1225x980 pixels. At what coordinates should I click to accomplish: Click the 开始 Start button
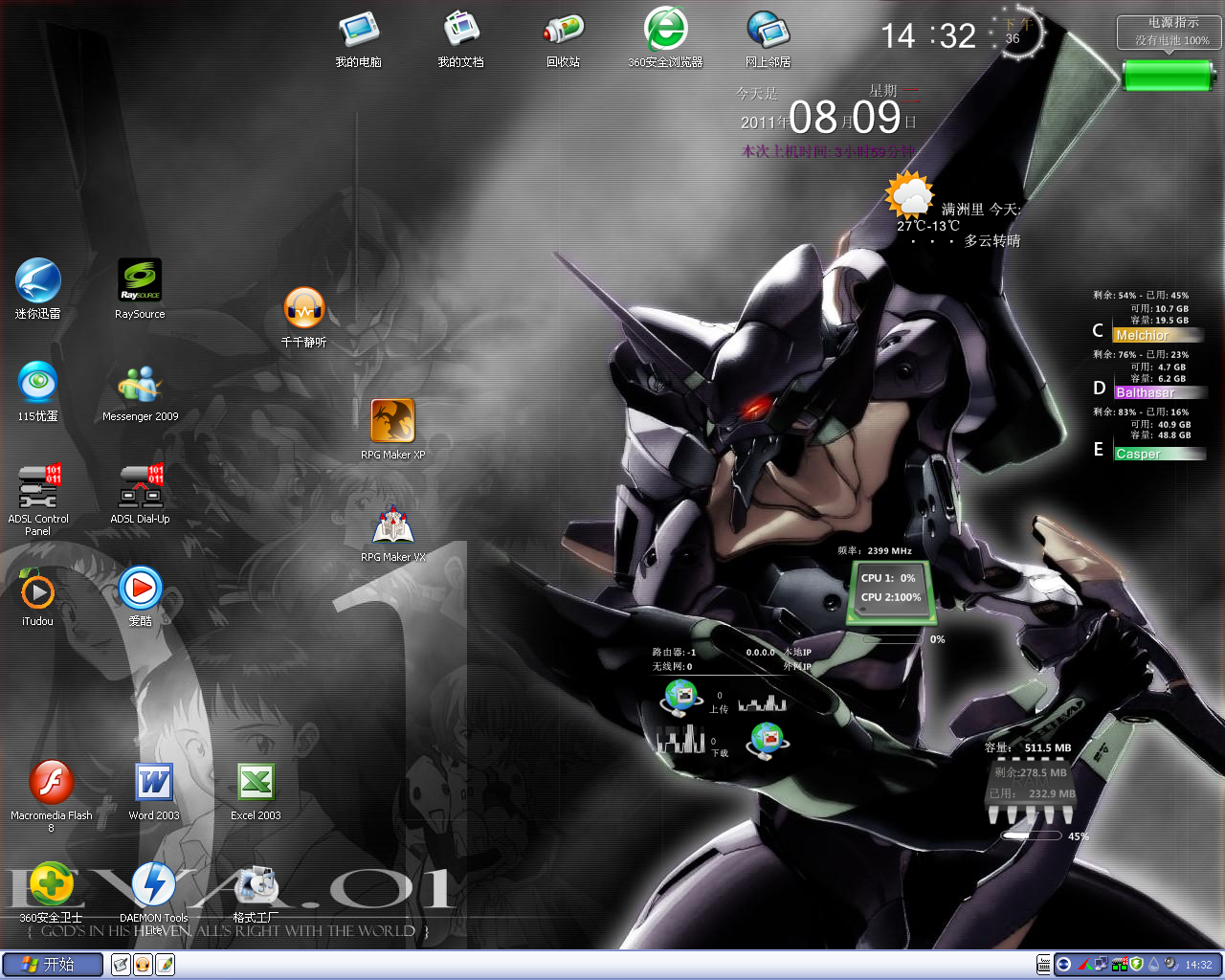pos(53,965)
